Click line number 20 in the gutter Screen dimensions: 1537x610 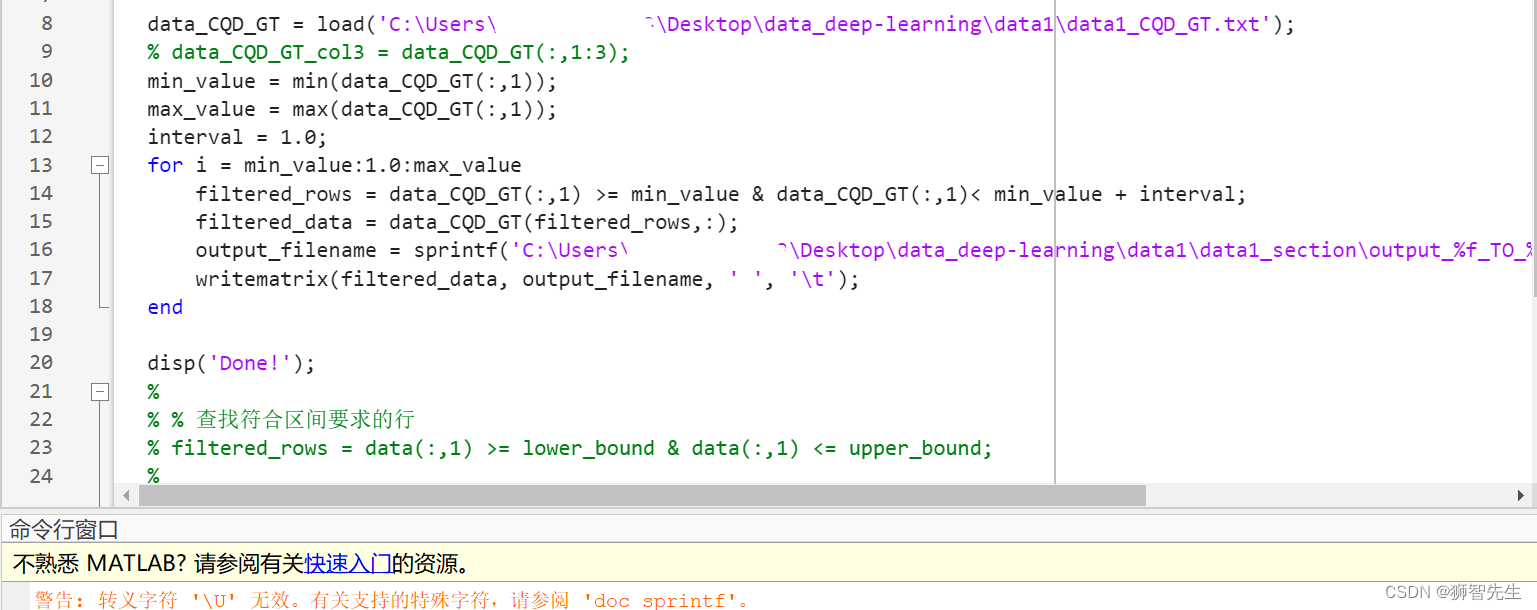(x=41, y=362)
